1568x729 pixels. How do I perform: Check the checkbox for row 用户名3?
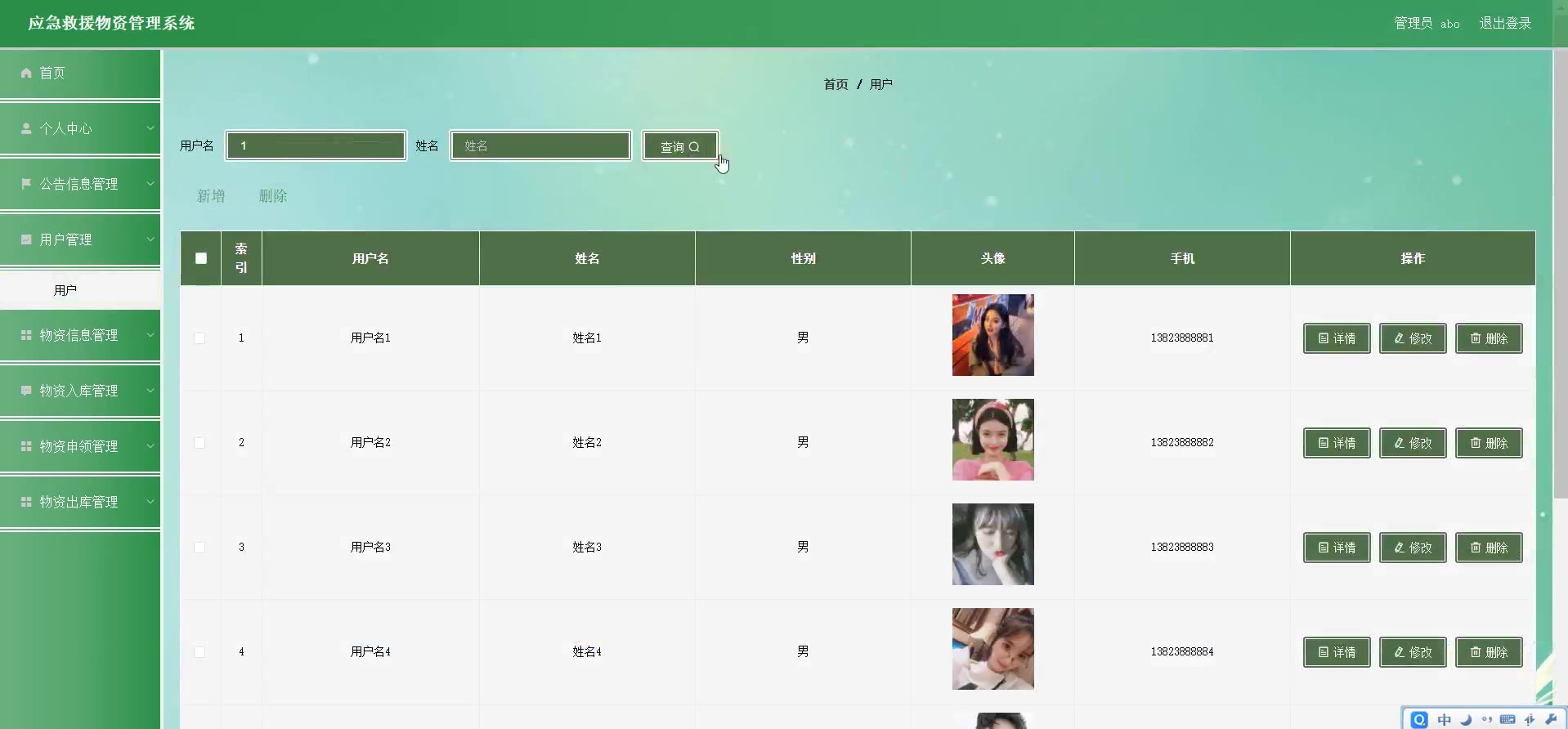click(199, 548)
